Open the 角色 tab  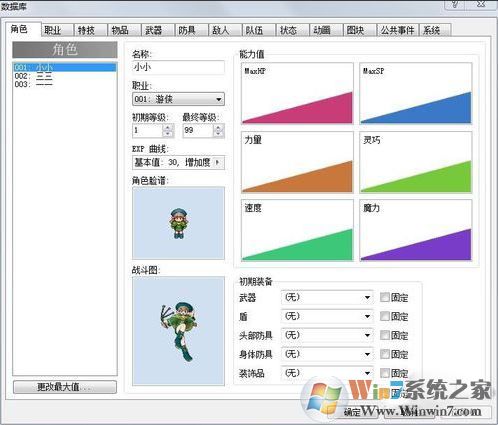[23, 29]
